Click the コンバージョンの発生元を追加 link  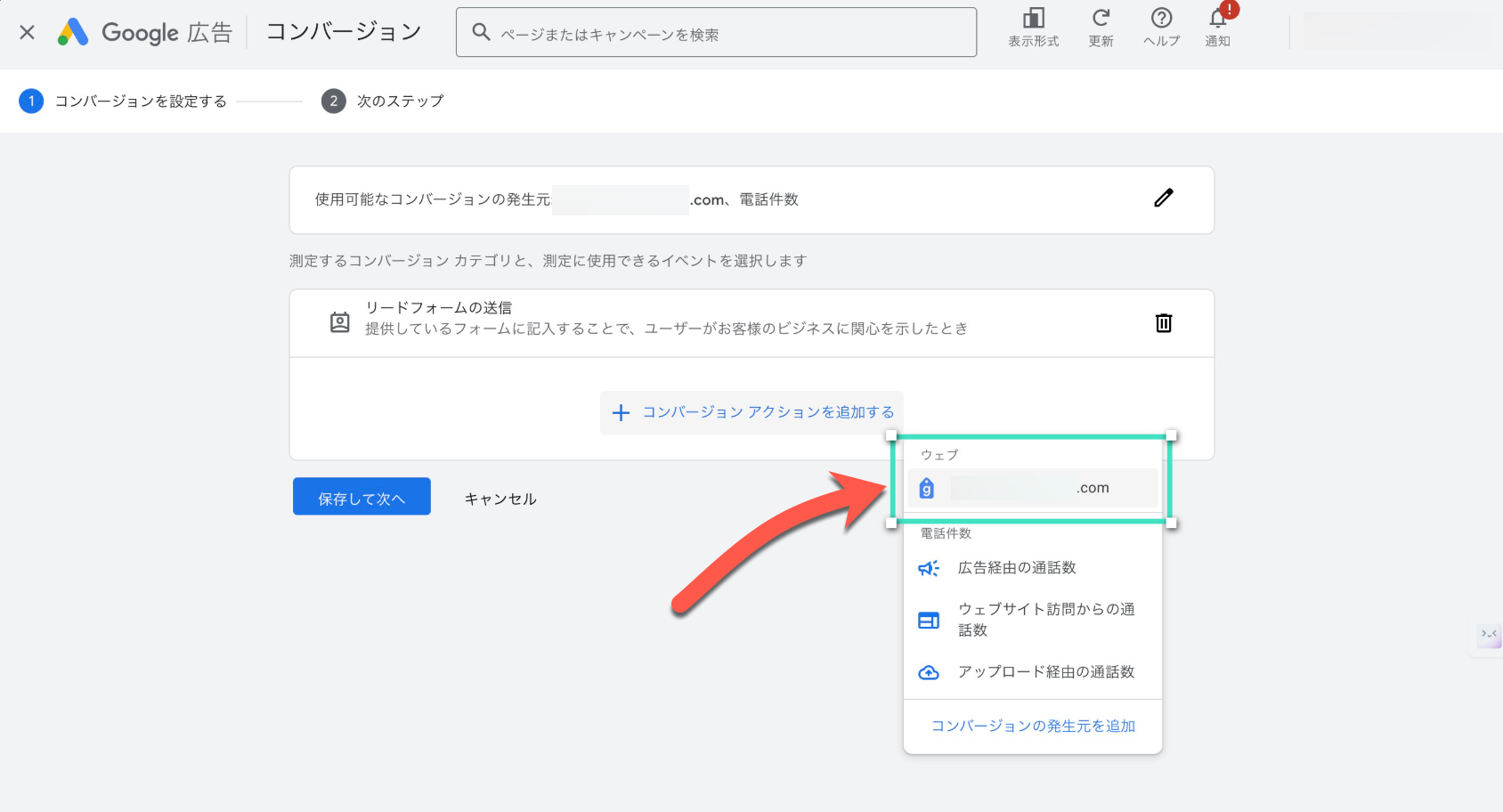pos(1033,727)
